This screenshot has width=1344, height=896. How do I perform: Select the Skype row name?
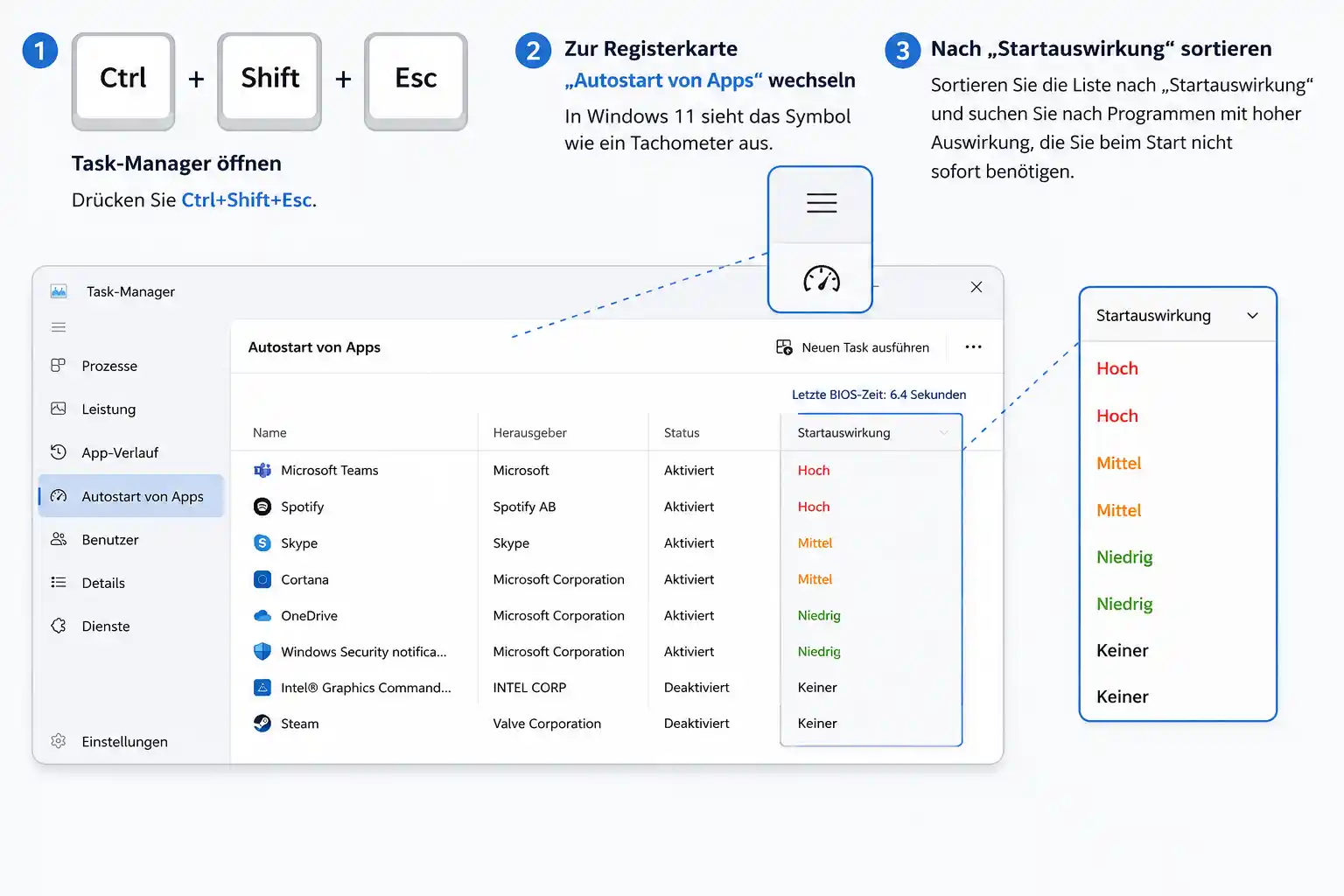pos(299,542)
